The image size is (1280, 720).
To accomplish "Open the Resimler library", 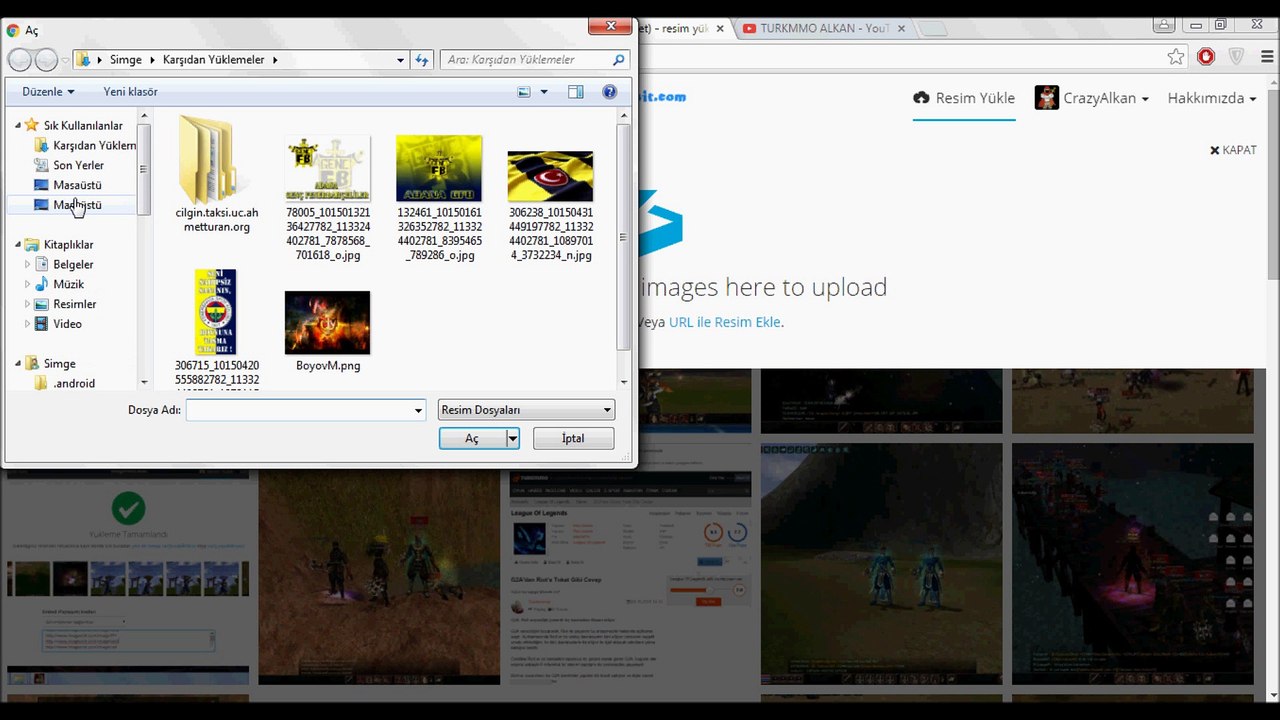I will pos(75,304).
